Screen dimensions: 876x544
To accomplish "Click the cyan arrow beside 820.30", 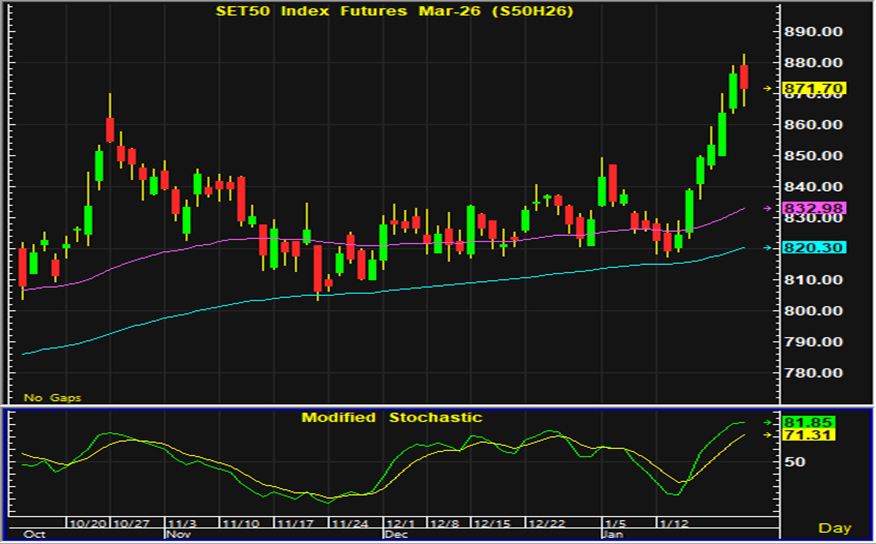I will click(768, 247).
